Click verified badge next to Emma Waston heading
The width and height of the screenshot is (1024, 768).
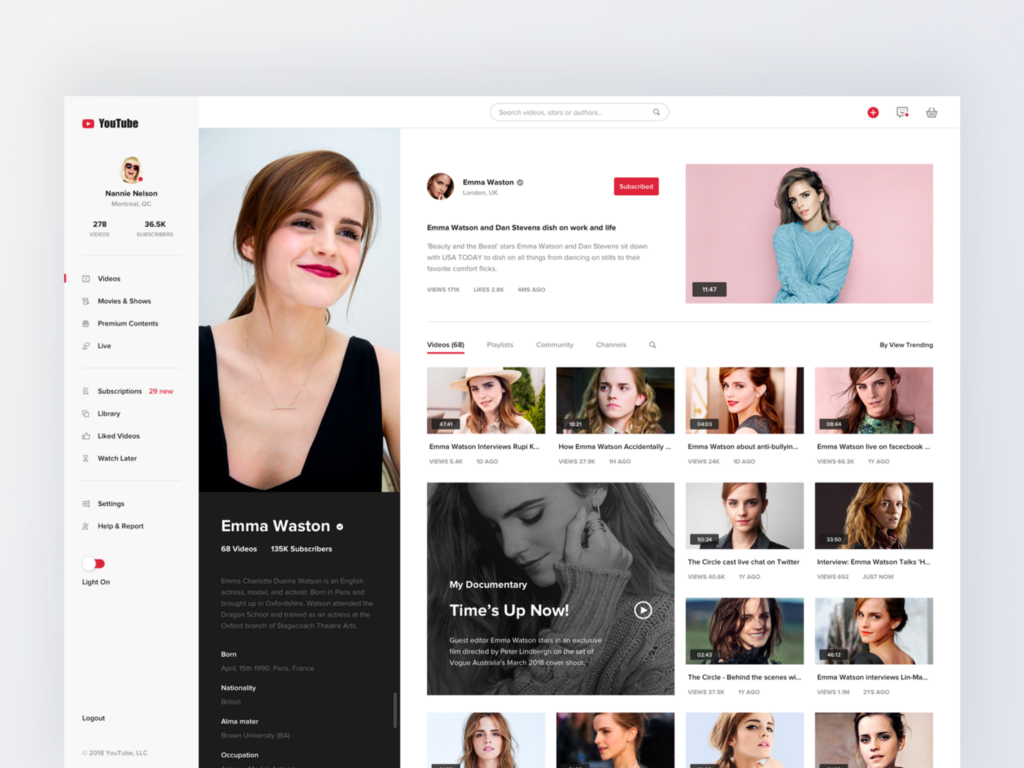[x=340, y=526]
